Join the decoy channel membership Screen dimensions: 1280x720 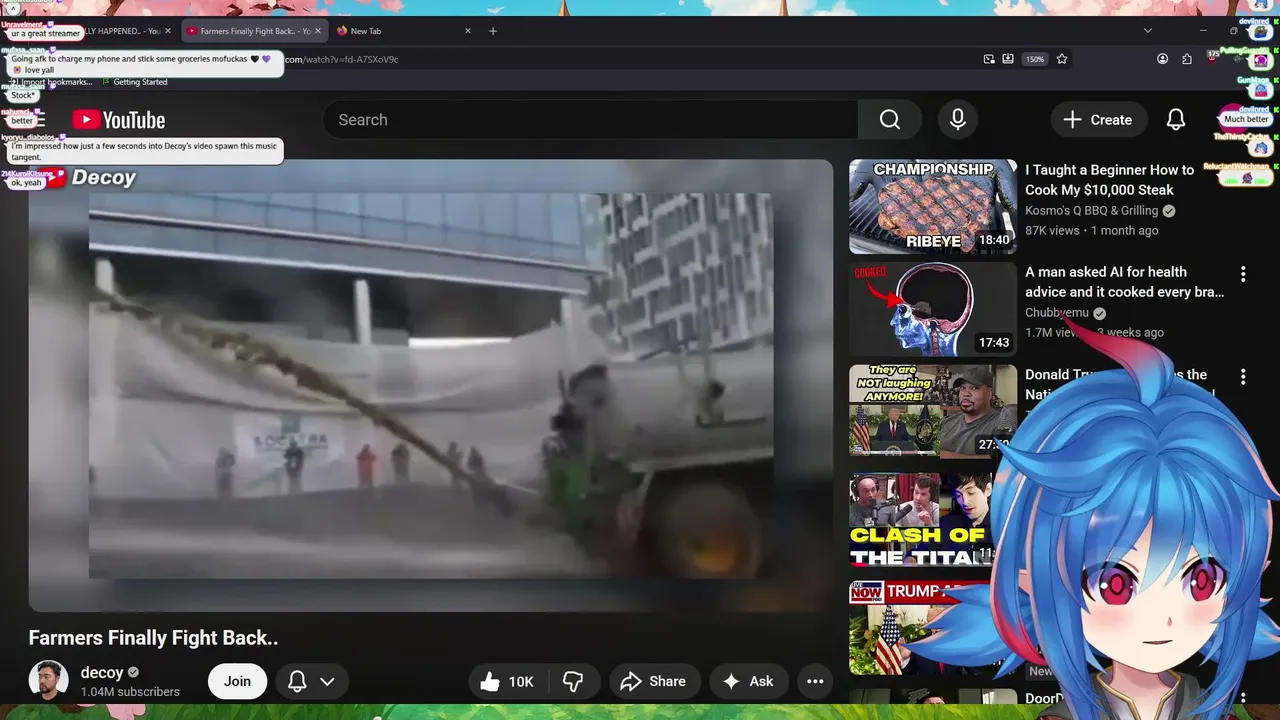(x=237, y=681)
